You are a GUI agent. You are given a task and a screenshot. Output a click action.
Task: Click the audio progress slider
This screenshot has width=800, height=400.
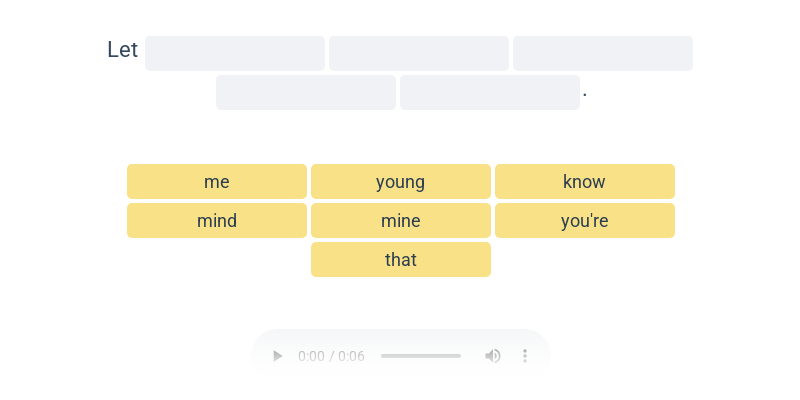coord(421,356)
